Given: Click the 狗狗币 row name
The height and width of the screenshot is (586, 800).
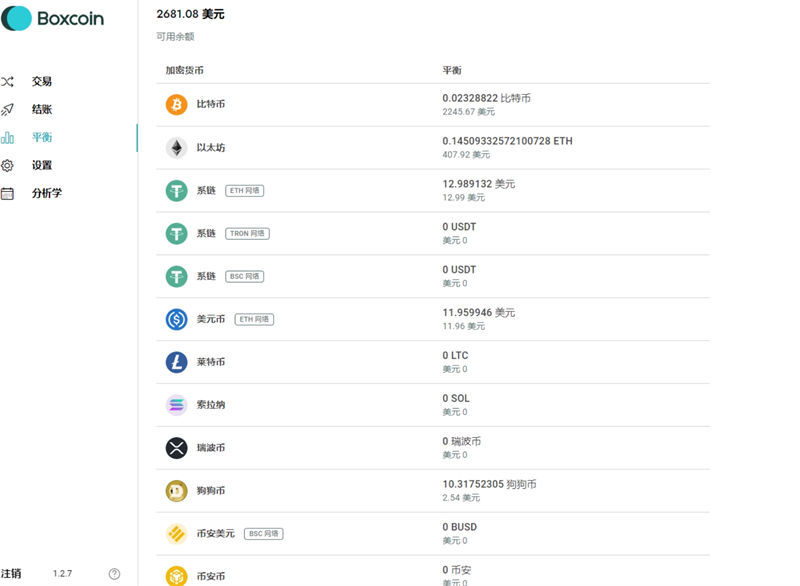Looking at the screenshot, I should tap(211, 491).
